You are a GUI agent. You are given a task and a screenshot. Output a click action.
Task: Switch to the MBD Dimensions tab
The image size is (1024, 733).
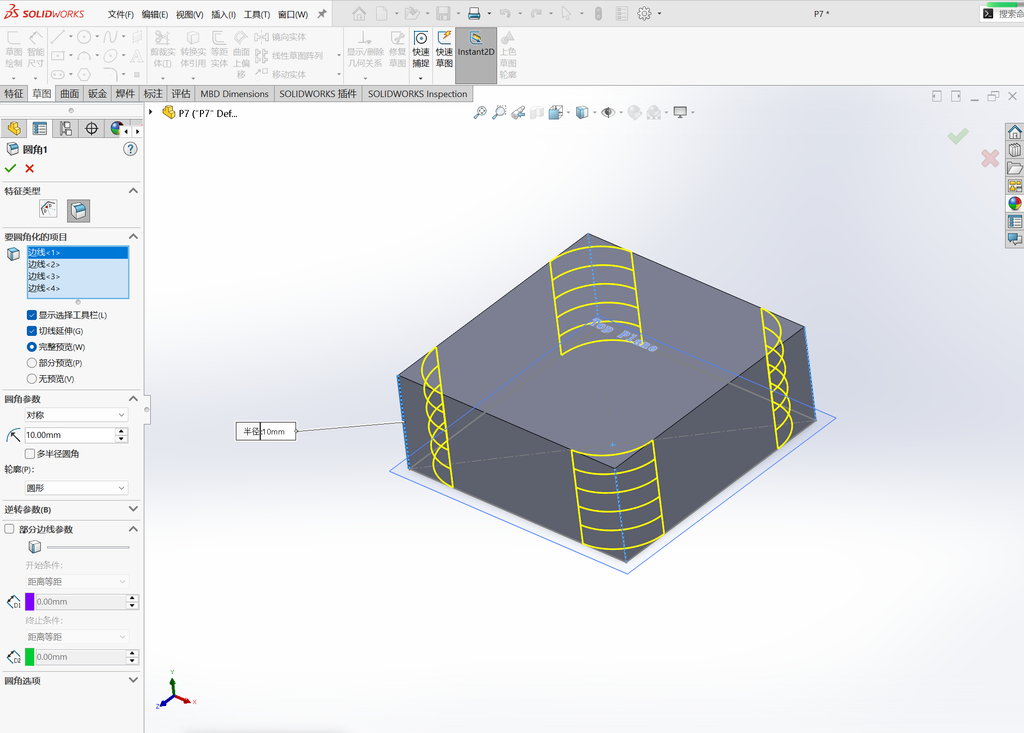(x=234, y=93)
